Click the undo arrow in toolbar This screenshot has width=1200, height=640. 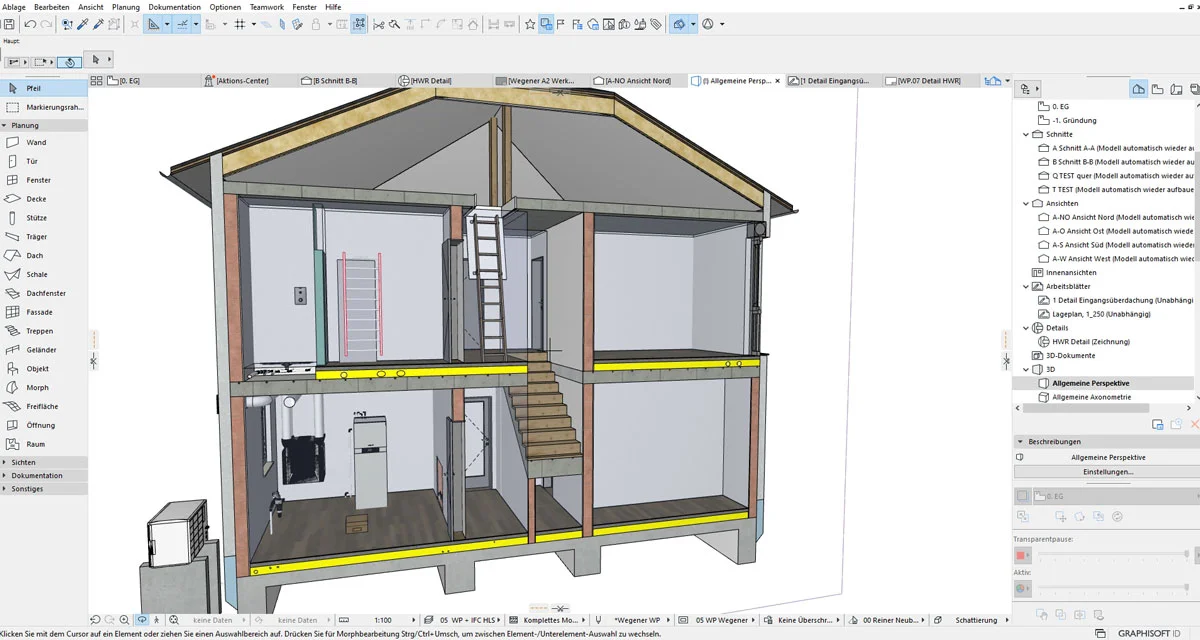tap(32, 24)
